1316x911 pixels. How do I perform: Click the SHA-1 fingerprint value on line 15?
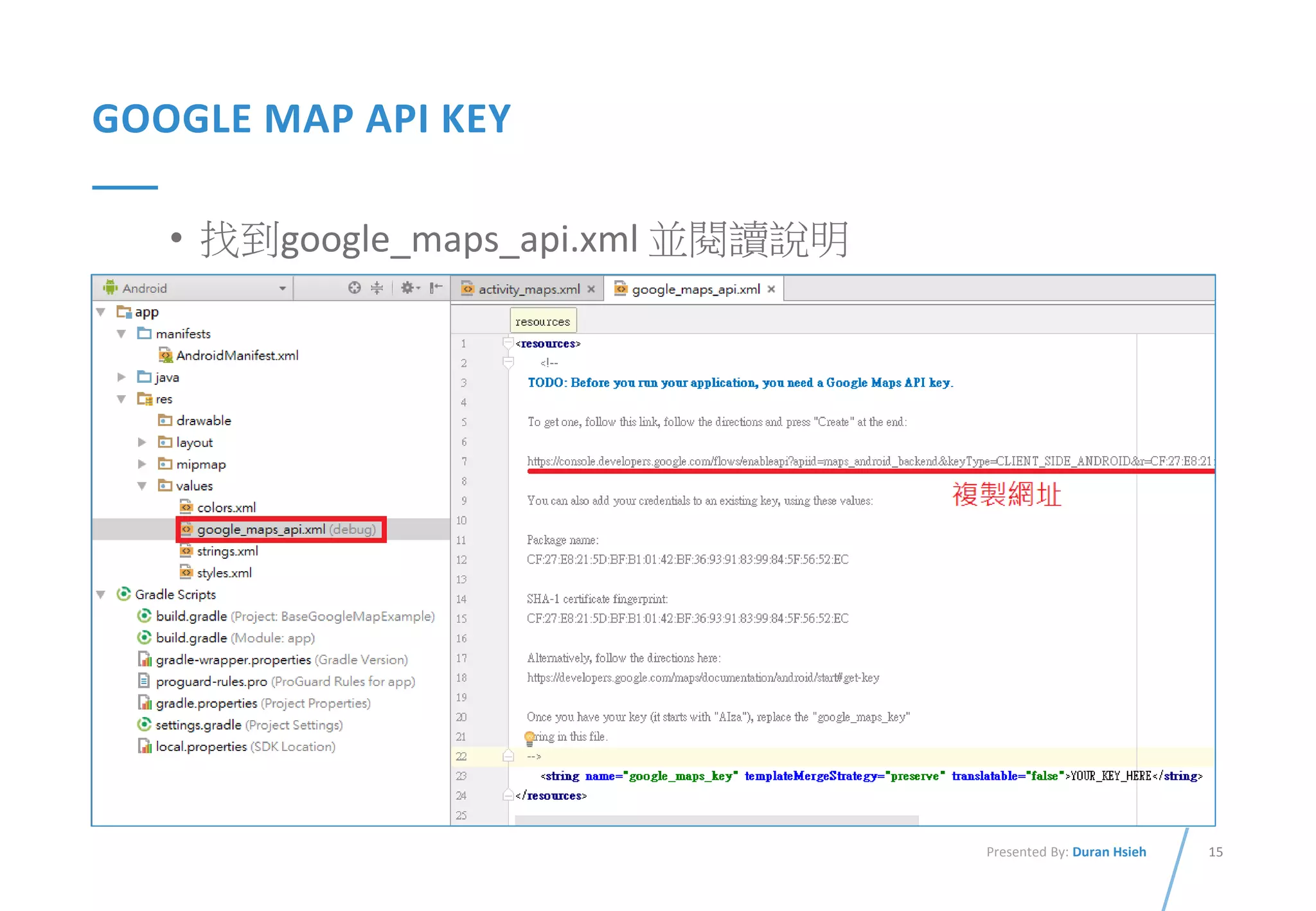click(x=688, y=619)
